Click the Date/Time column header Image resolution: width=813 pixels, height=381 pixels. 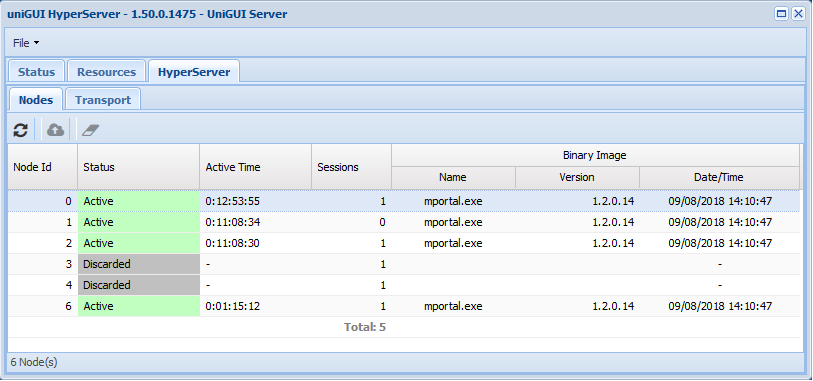719,177
